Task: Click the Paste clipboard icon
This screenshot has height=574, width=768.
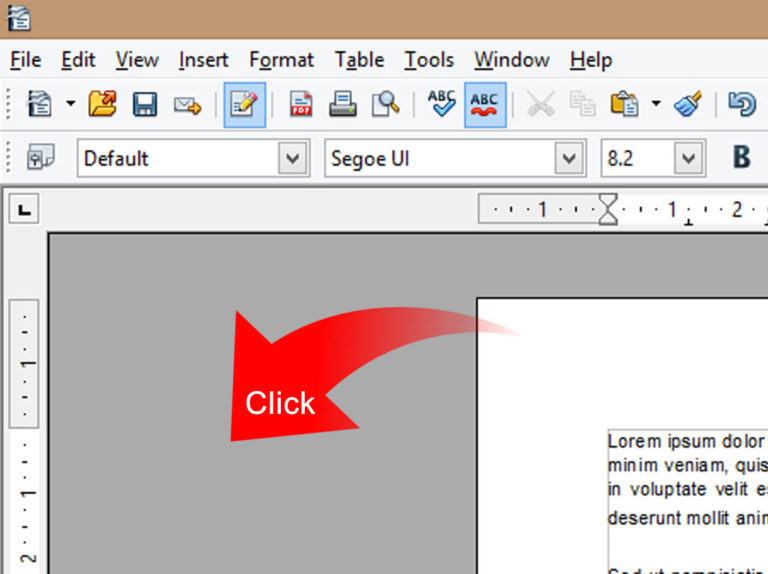Action: tap(624, 104)
